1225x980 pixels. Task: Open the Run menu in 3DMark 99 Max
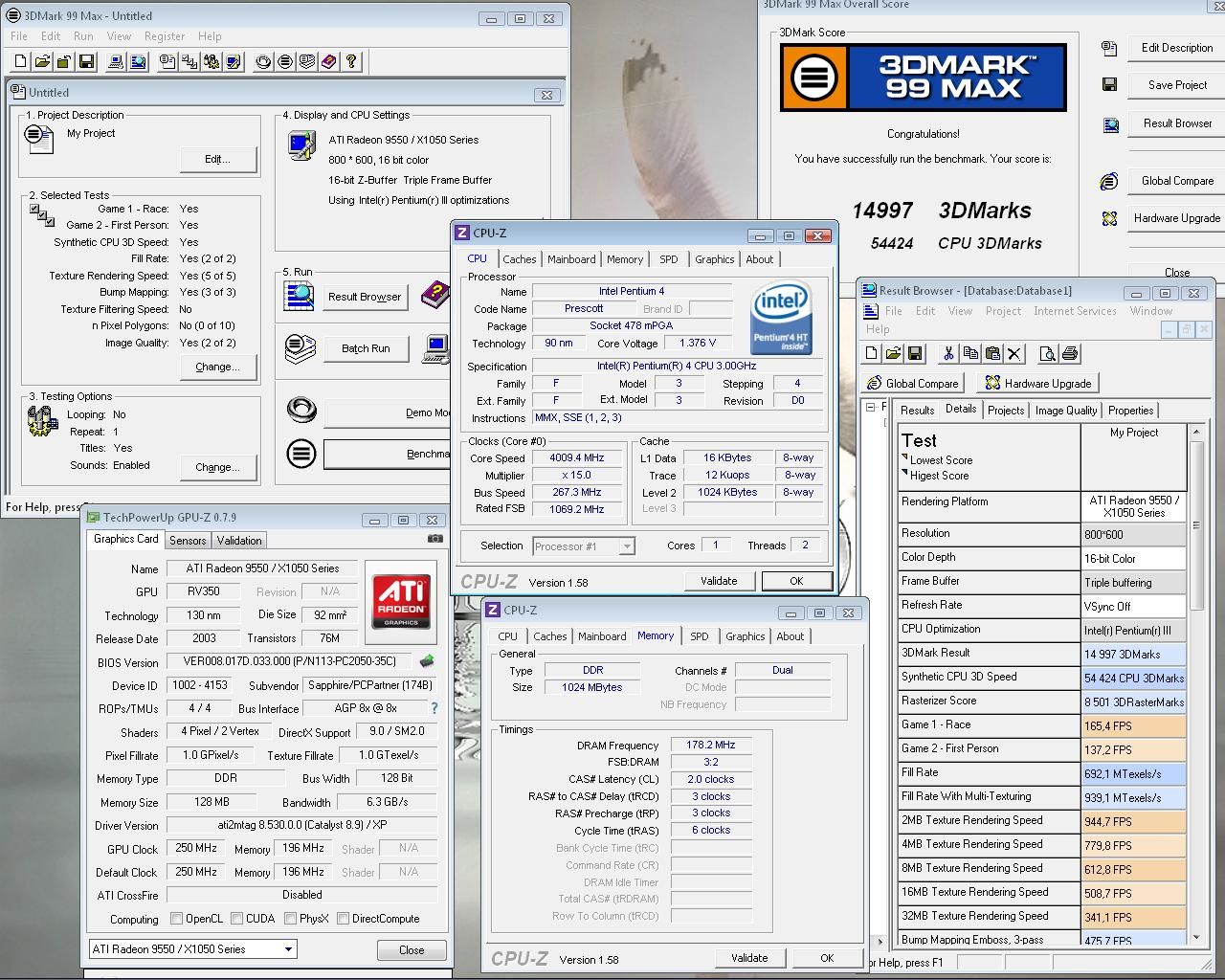[x=83, y=36]
